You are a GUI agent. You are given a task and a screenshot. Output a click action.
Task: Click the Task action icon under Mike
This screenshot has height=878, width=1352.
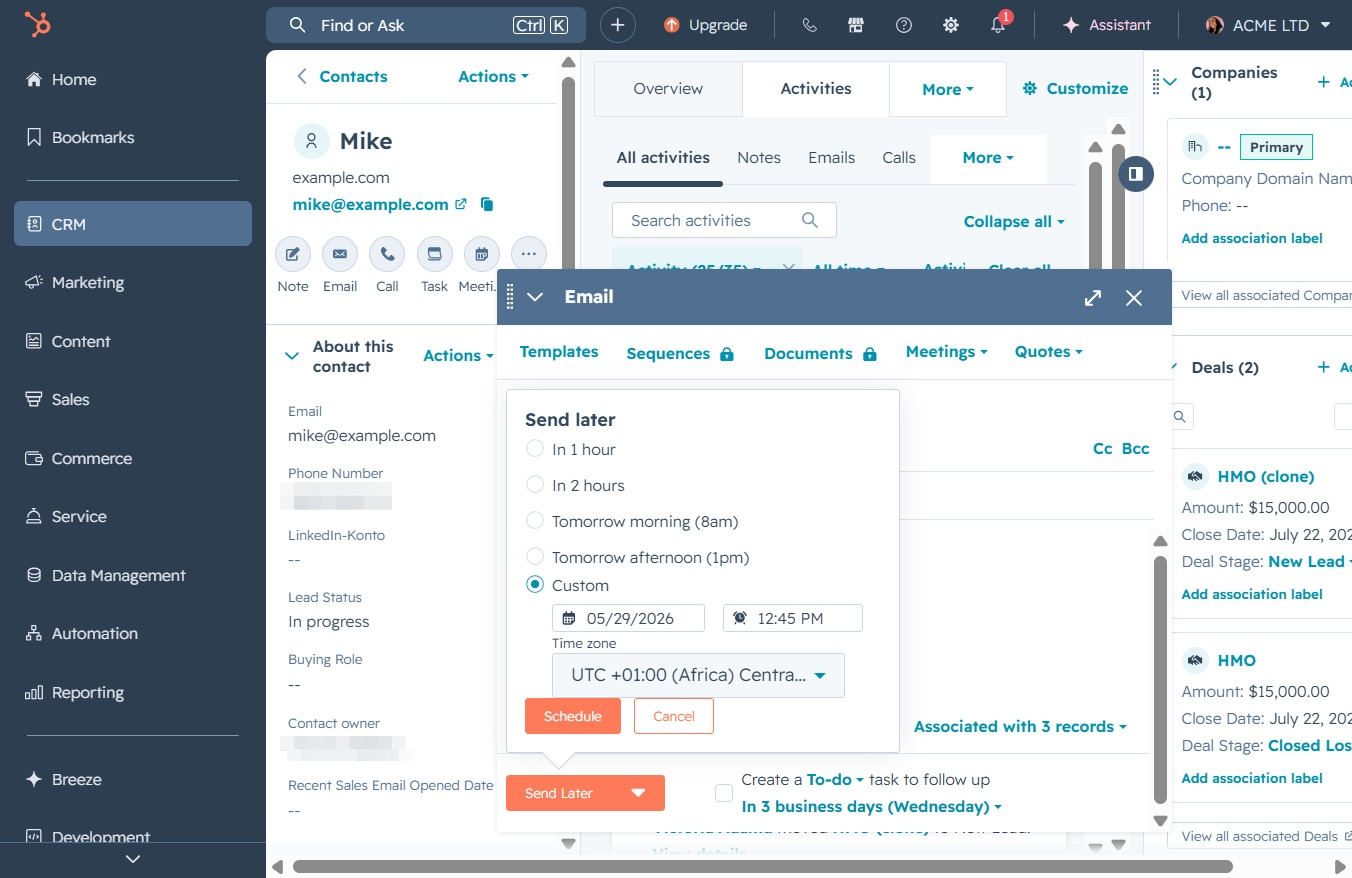tap(434, 254)
